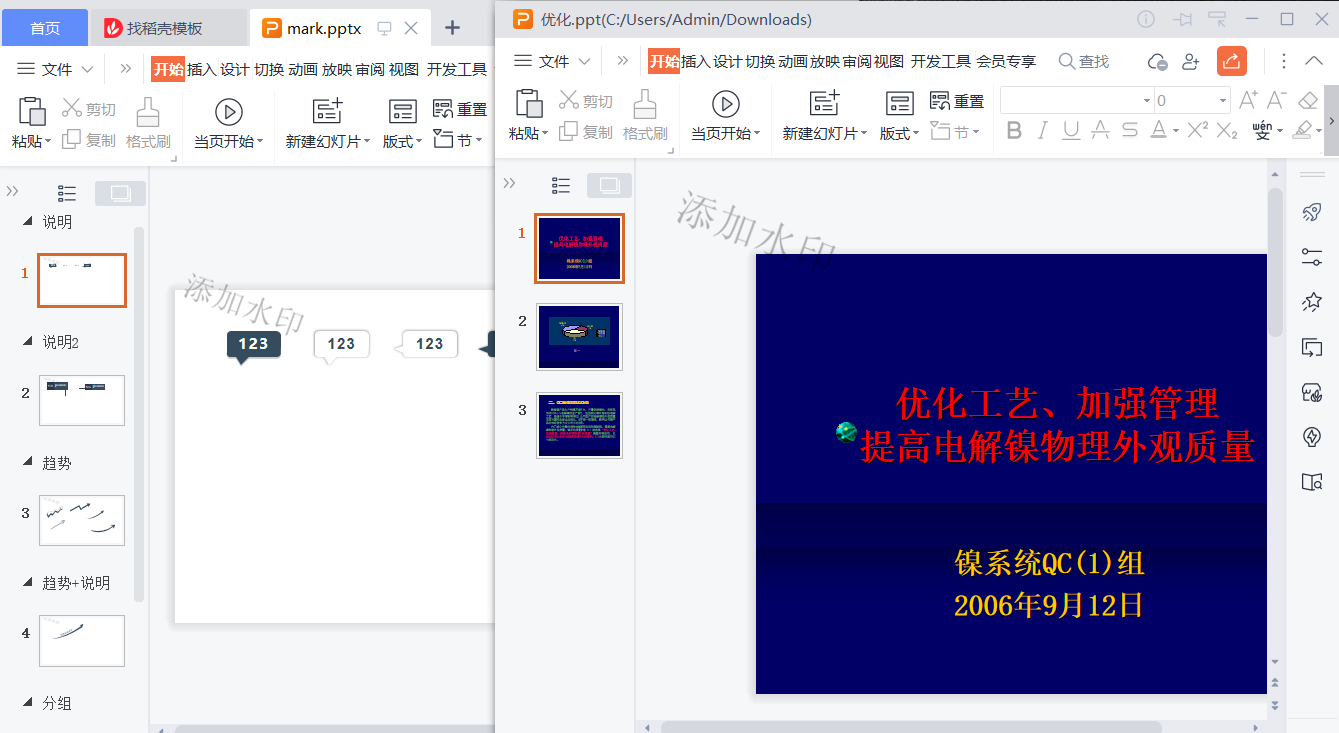This screenshot has height=733, width=1339.
Task: Decrease font size in 优化.ppt ribbon
Action: 1276,100
